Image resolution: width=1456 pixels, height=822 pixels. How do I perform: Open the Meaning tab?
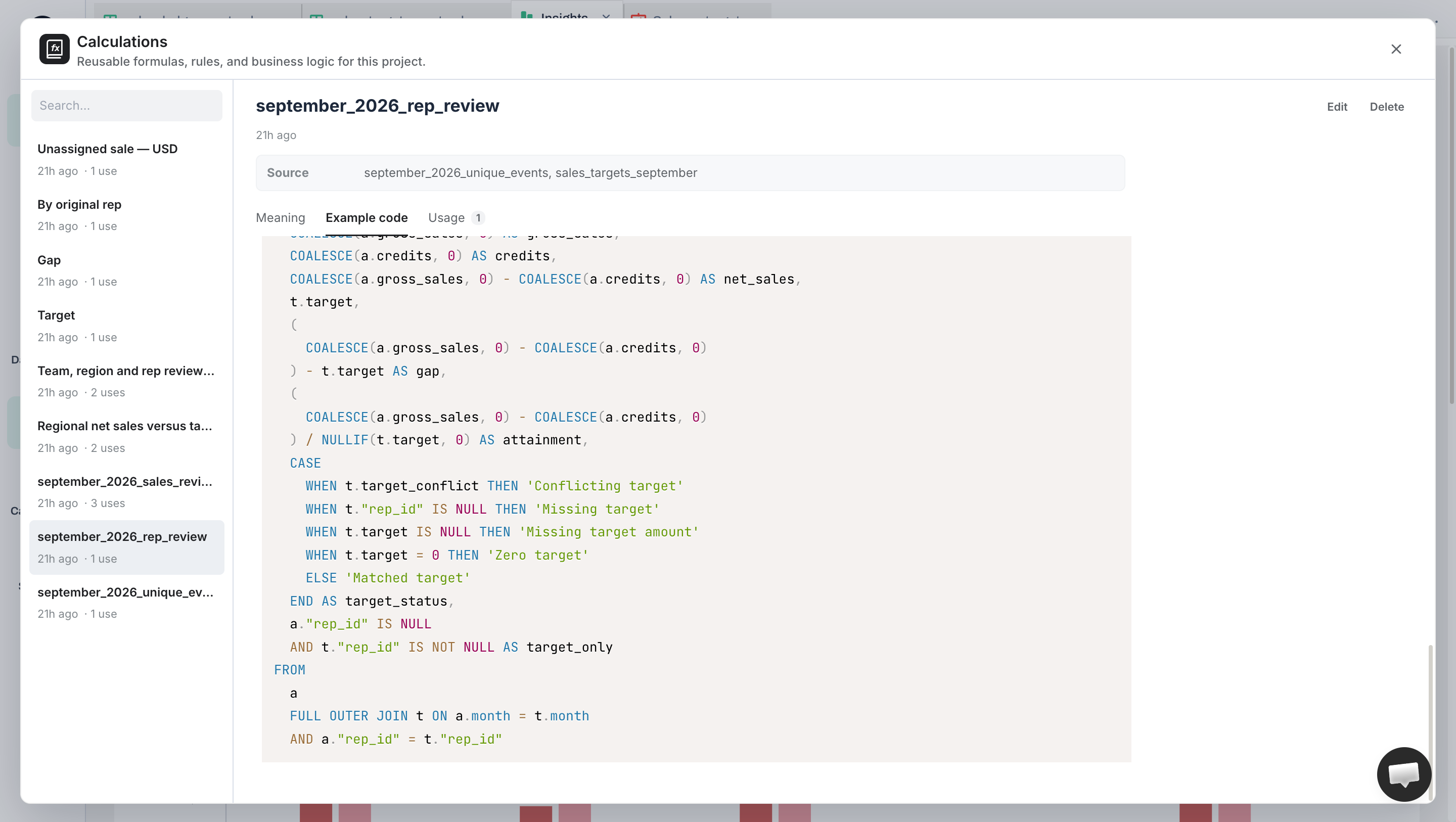[x=281, y=218]
